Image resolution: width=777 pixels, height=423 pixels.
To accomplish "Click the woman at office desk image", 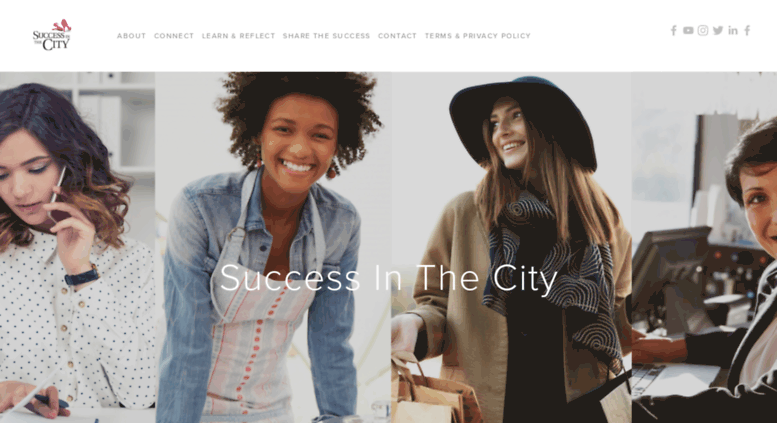I will pyautogui.click(x=704, y=247).
